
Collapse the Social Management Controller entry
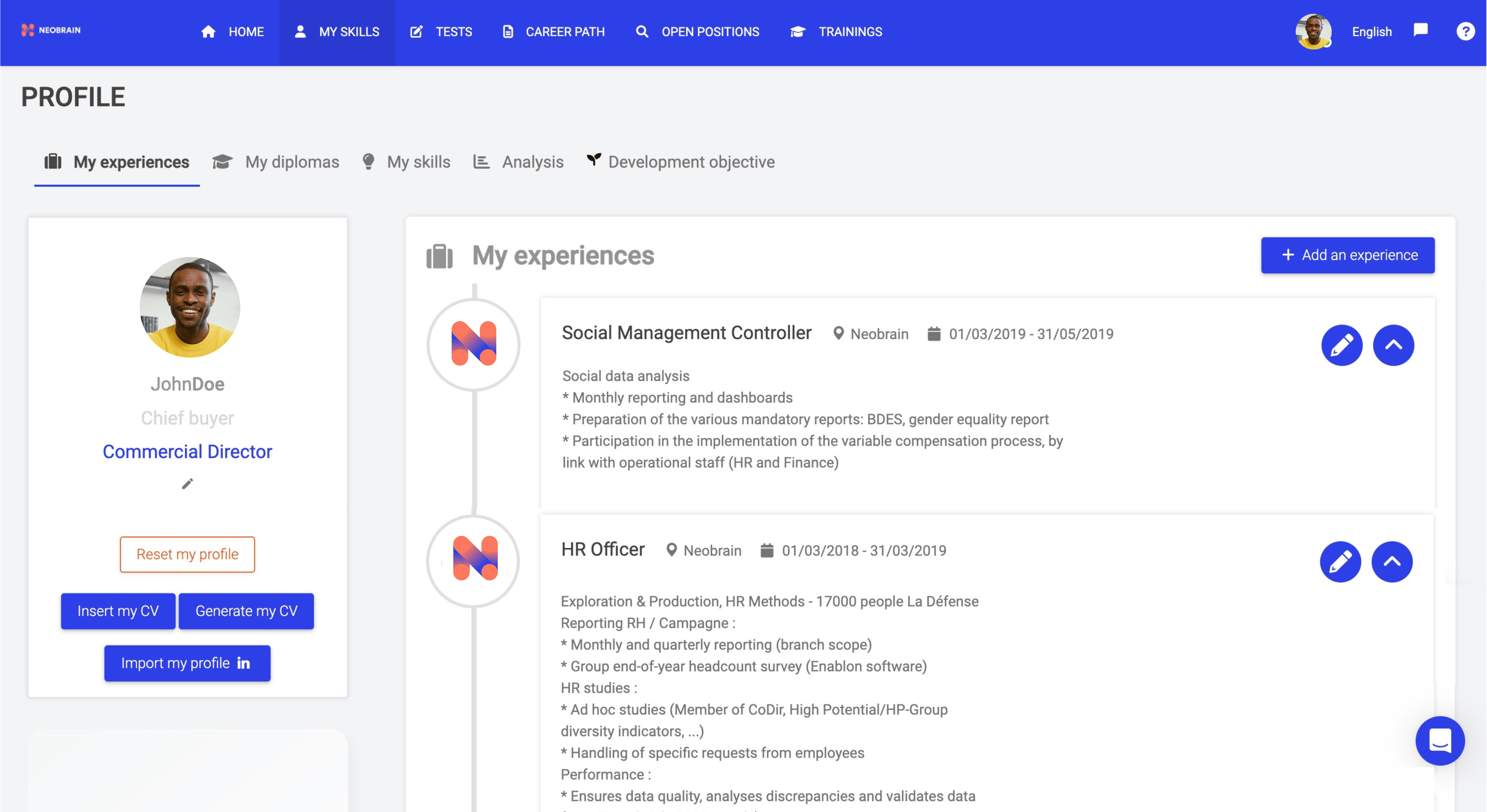point(1393,345)
